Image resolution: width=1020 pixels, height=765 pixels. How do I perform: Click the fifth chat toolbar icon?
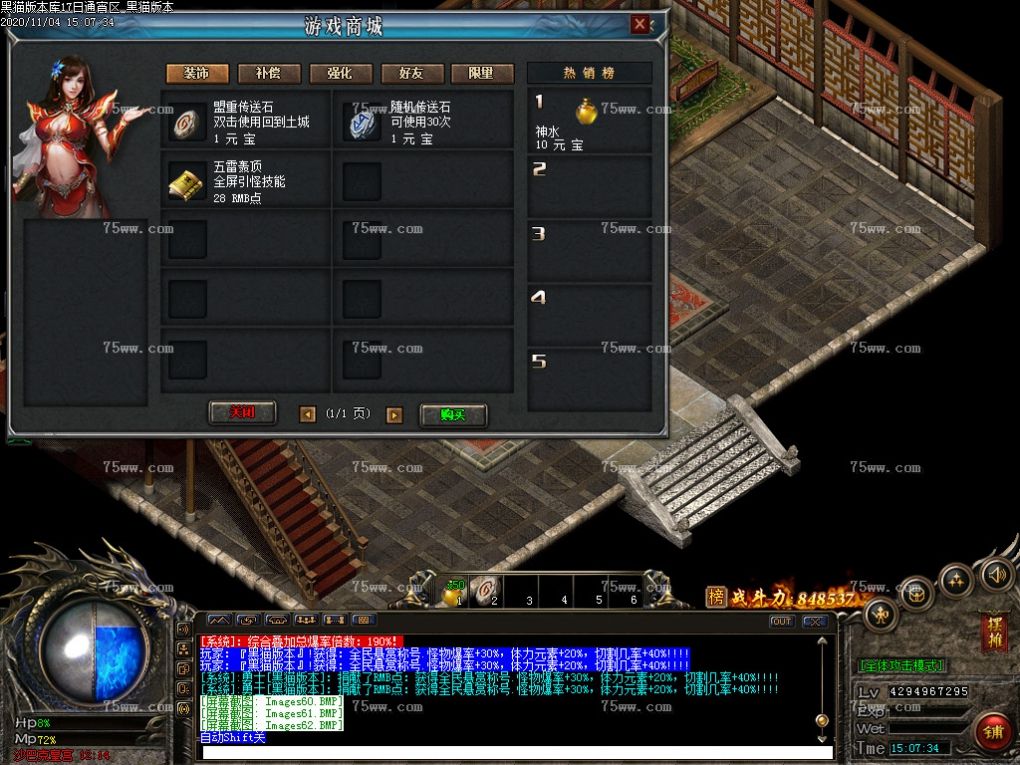(x=334, y=620)
